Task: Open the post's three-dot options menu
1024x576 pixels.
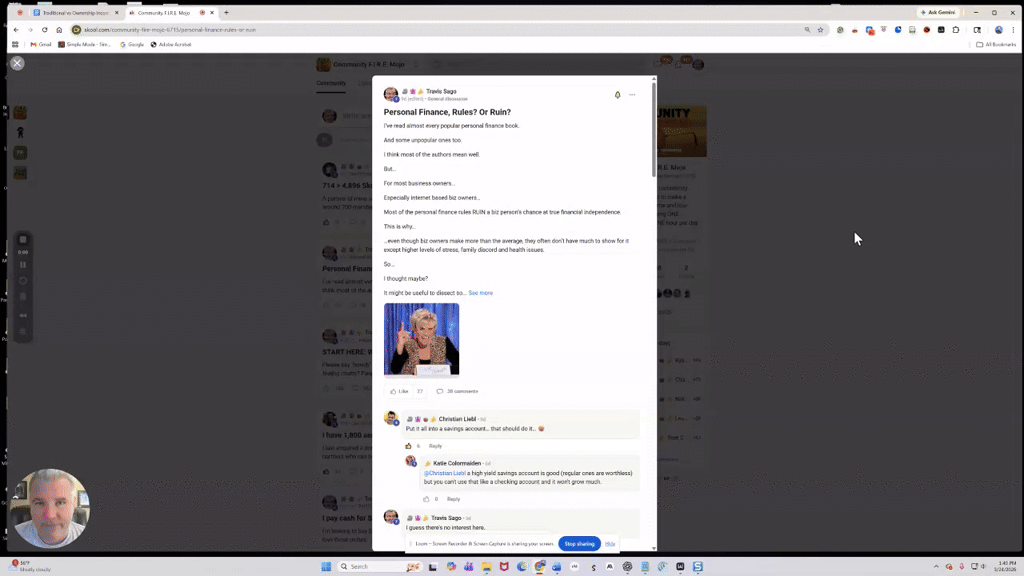Action: [x=632, y=95]
